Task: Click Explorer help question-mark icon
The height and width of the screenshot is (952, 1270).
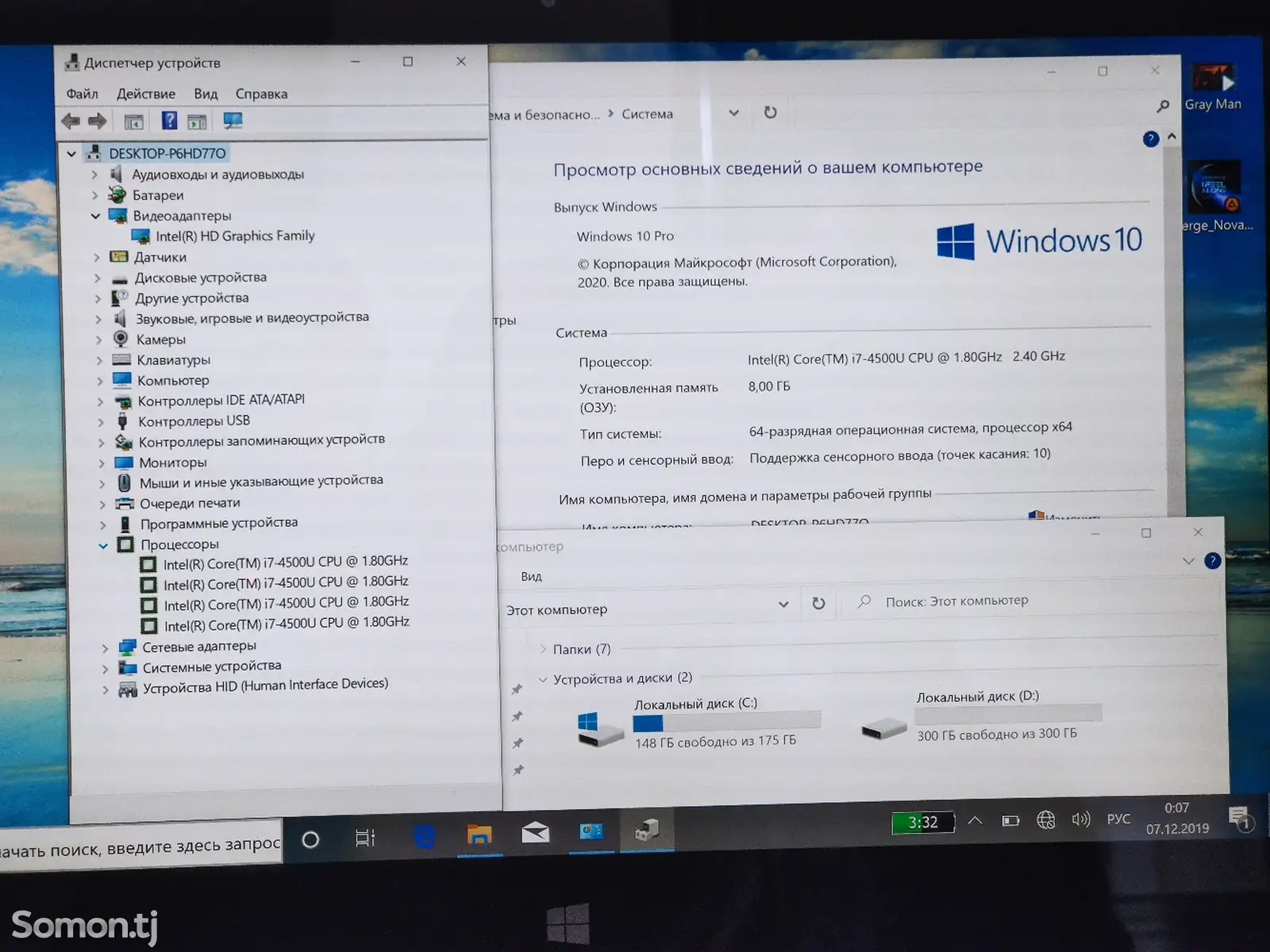Action: tap(1213, 561)
